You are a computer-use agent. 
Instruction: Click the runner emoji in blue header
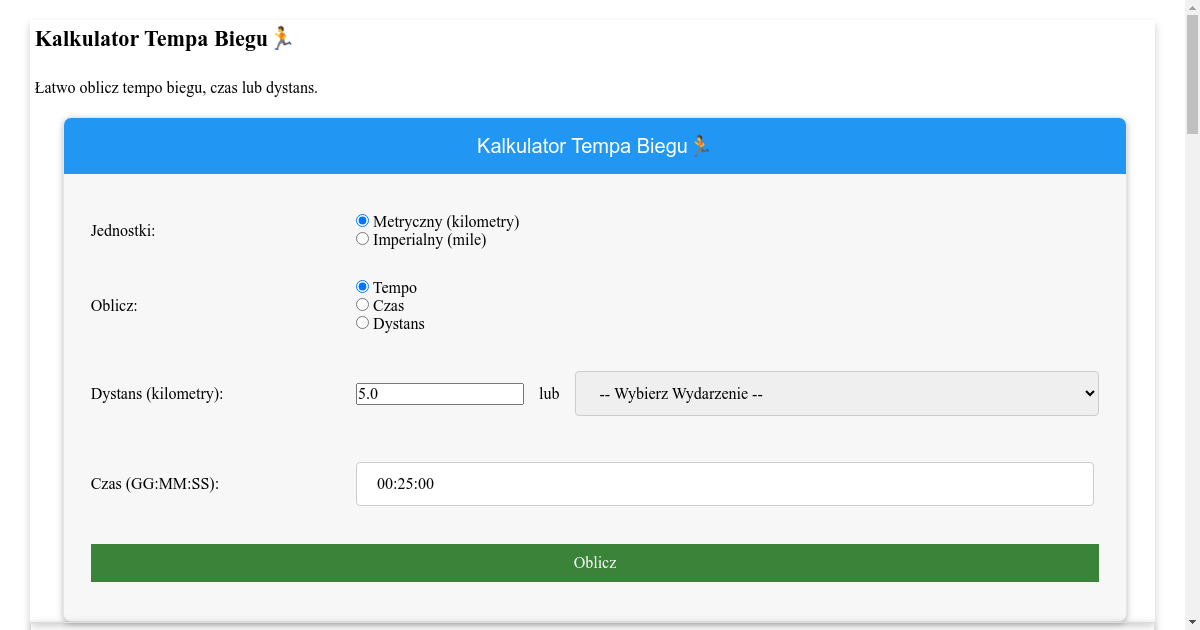point(701,145)
